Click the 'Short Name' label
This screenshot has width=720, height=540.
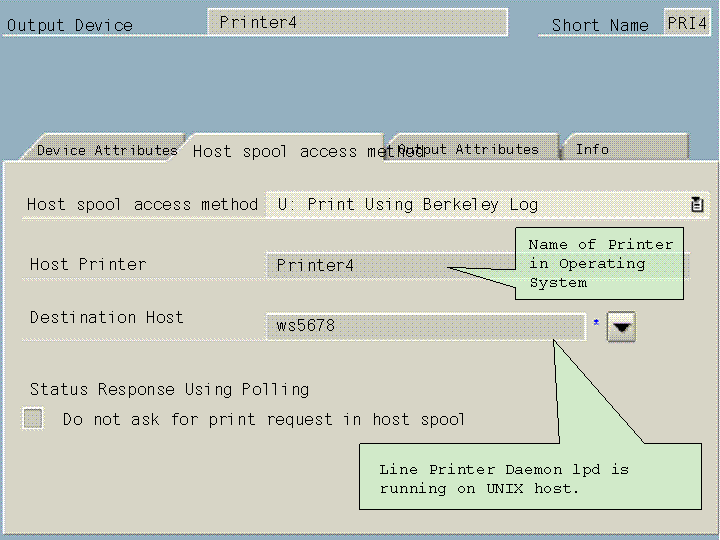point(600,25)
